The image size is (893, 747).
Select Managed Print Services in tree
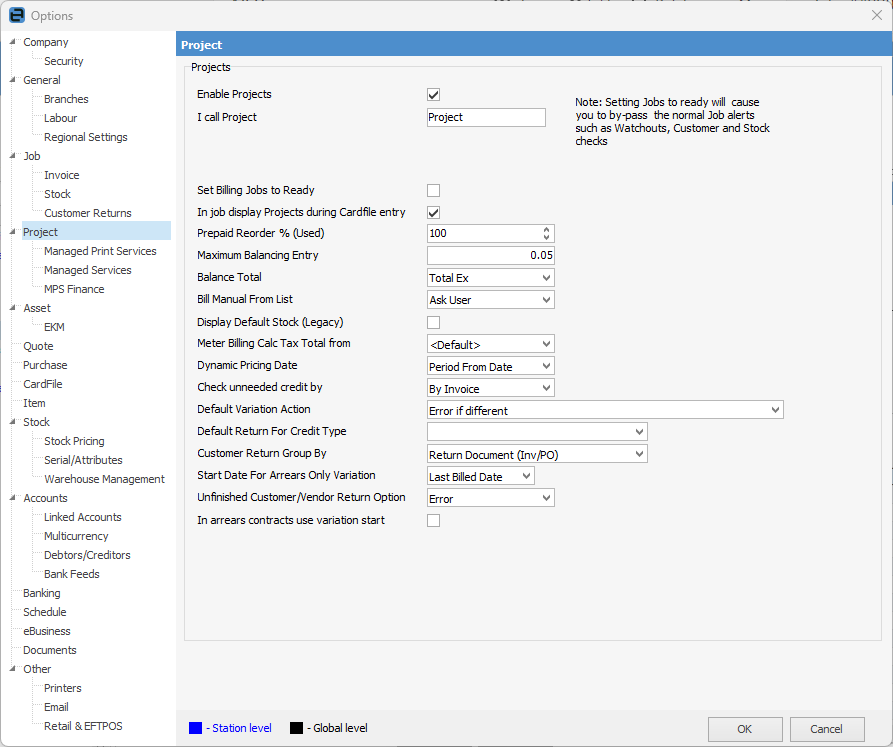[x=100, y=251]
